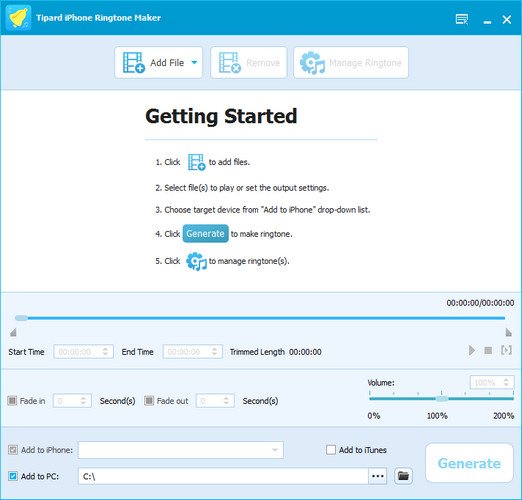
Task: Click the Start Time spinner arrows
Action: point(105,351)
